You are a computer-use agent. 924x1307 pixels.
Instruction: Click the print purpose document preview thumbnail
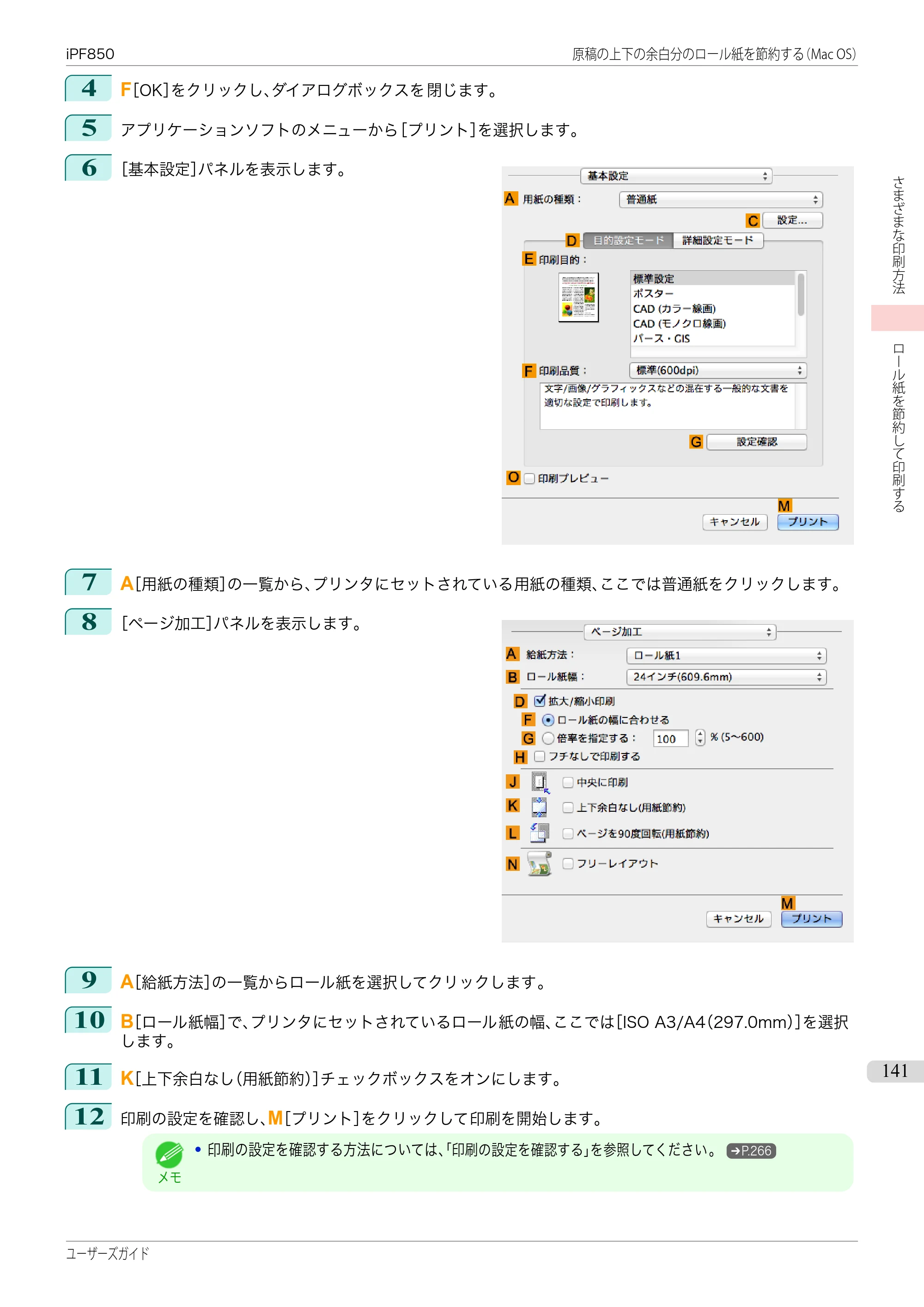coord(578,297)
